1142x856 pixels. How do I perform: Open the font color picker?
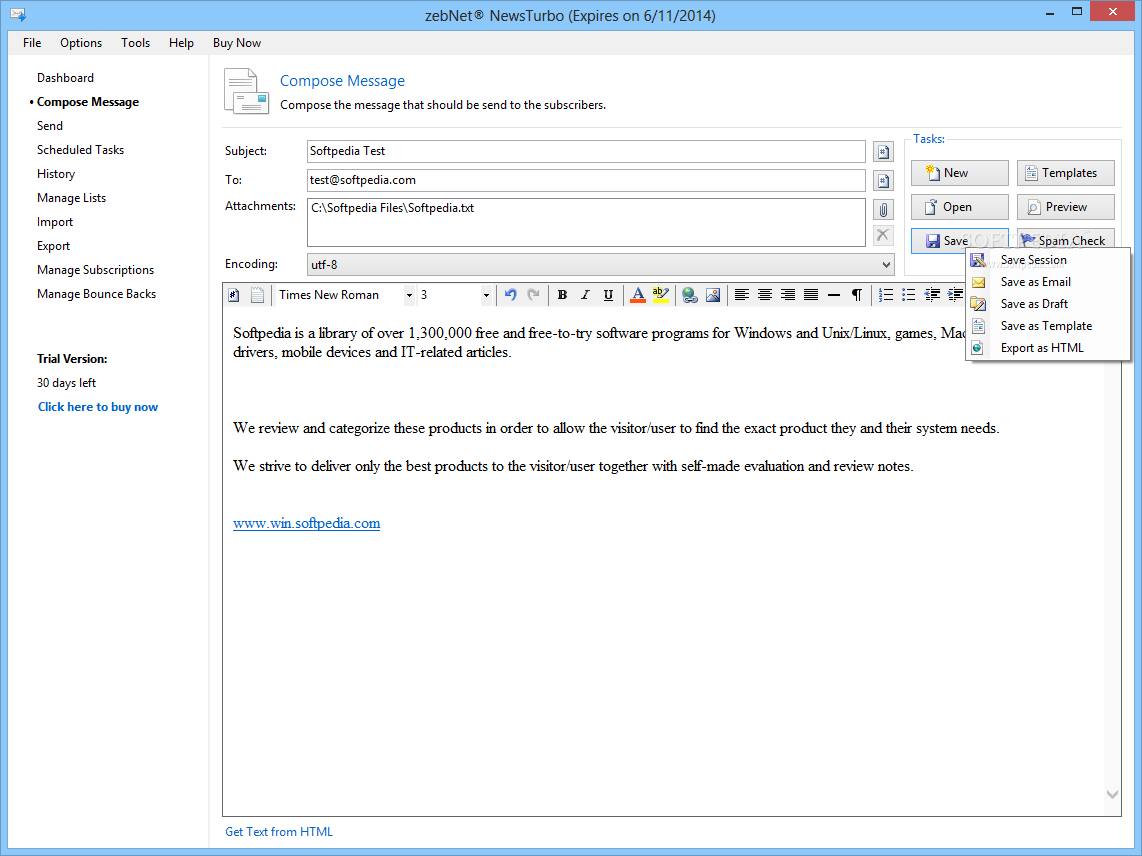click(x=638, y=295)
